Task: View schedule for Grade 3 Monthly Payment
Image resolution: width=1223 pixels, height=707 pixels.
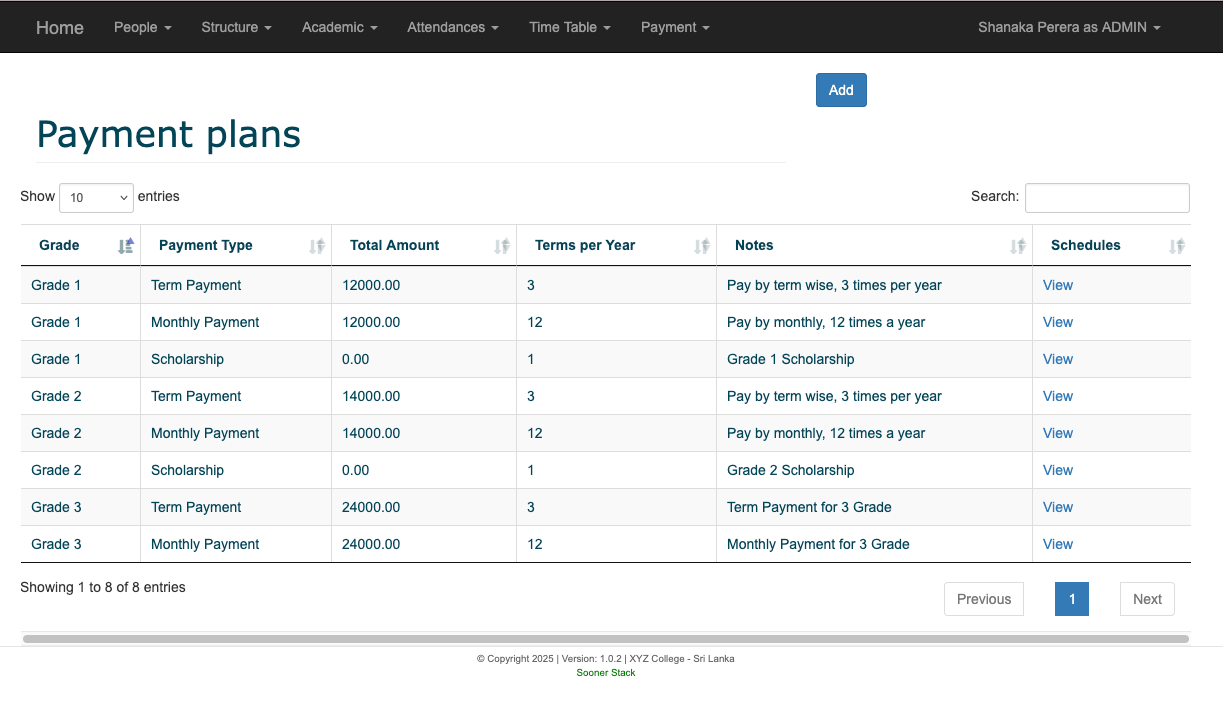Action: [1057, 544]
